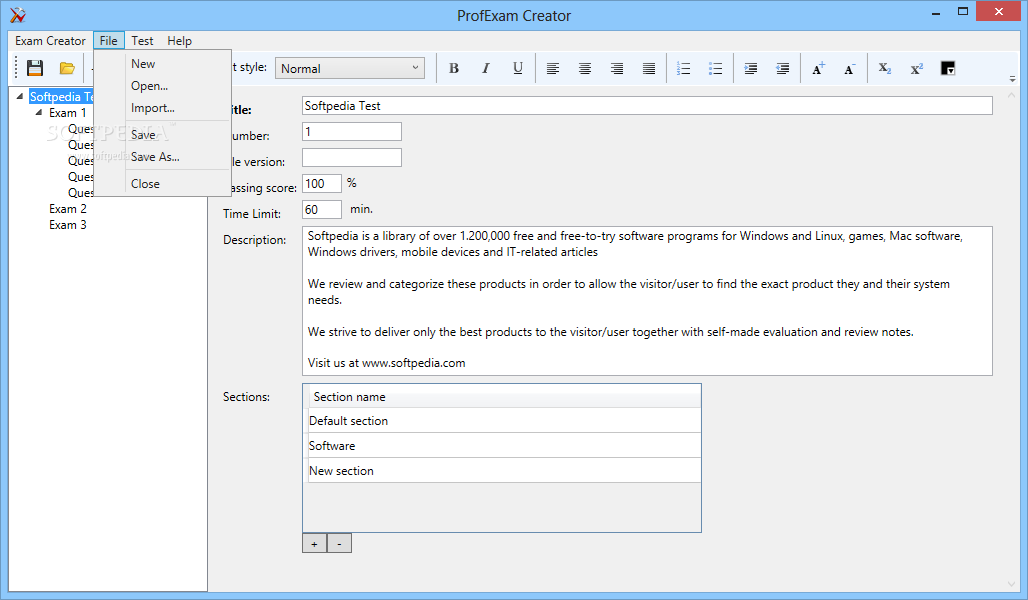Select the New section row
The image size is (1028, 600).
pyautogui.click(x=504, y=471)
